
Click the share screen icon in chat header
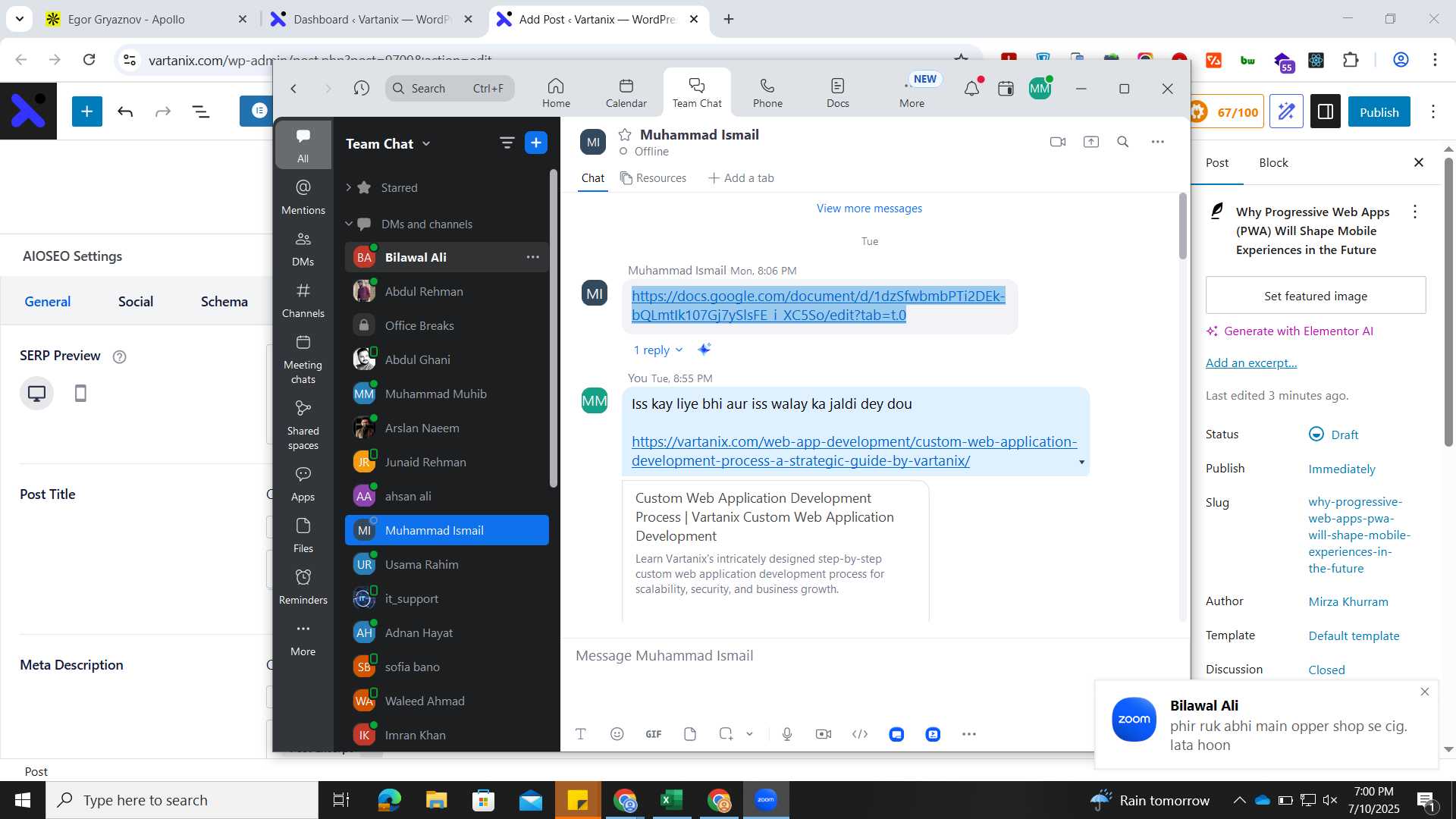coord(1091,142)
